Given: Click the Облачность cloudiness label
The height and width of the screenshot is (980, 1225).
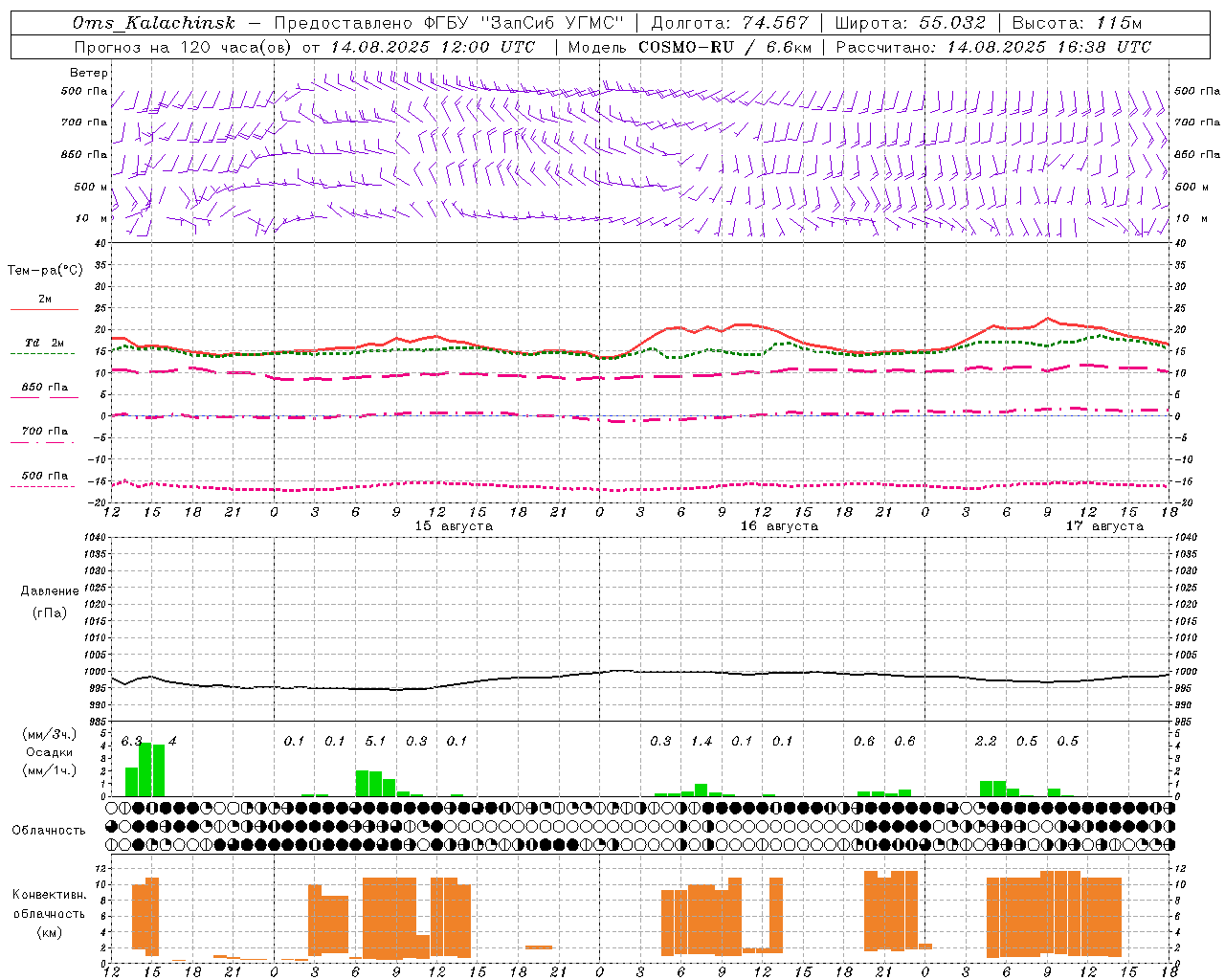Looking at the screenshot, I should tap(48, 830).
